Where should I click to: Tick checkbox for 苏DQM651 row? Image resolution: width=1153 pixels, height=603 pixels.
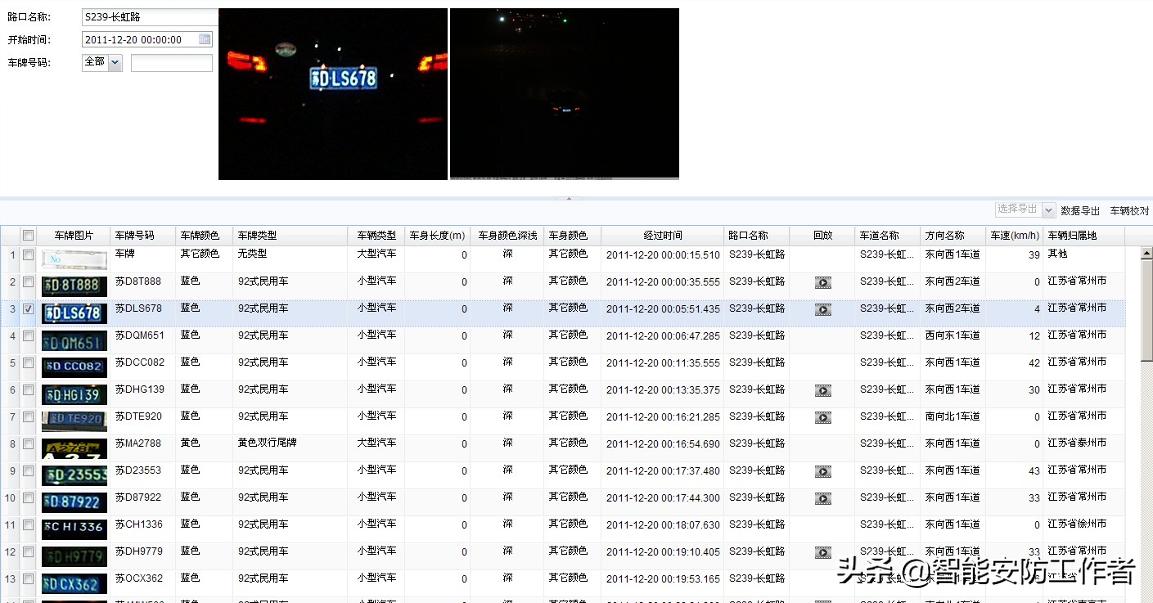click(28, 335)
